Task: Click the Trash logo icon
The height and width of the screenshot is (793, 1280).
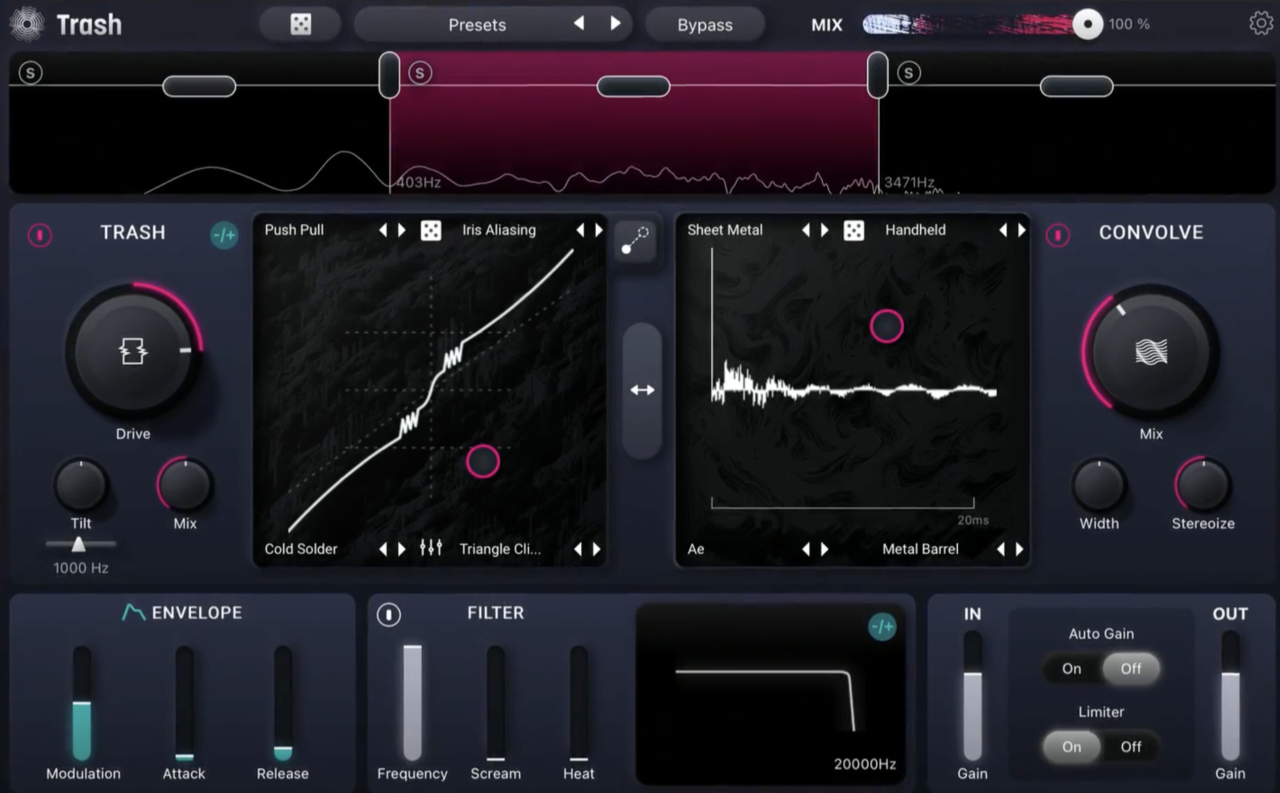Action: tap(27, 24)
